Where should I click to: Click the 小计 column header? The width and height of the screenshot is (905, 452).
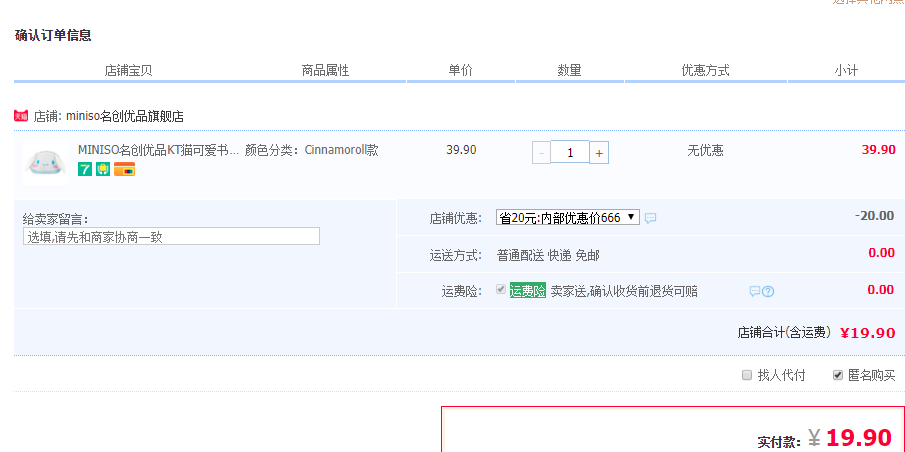(x=846, y=71)
